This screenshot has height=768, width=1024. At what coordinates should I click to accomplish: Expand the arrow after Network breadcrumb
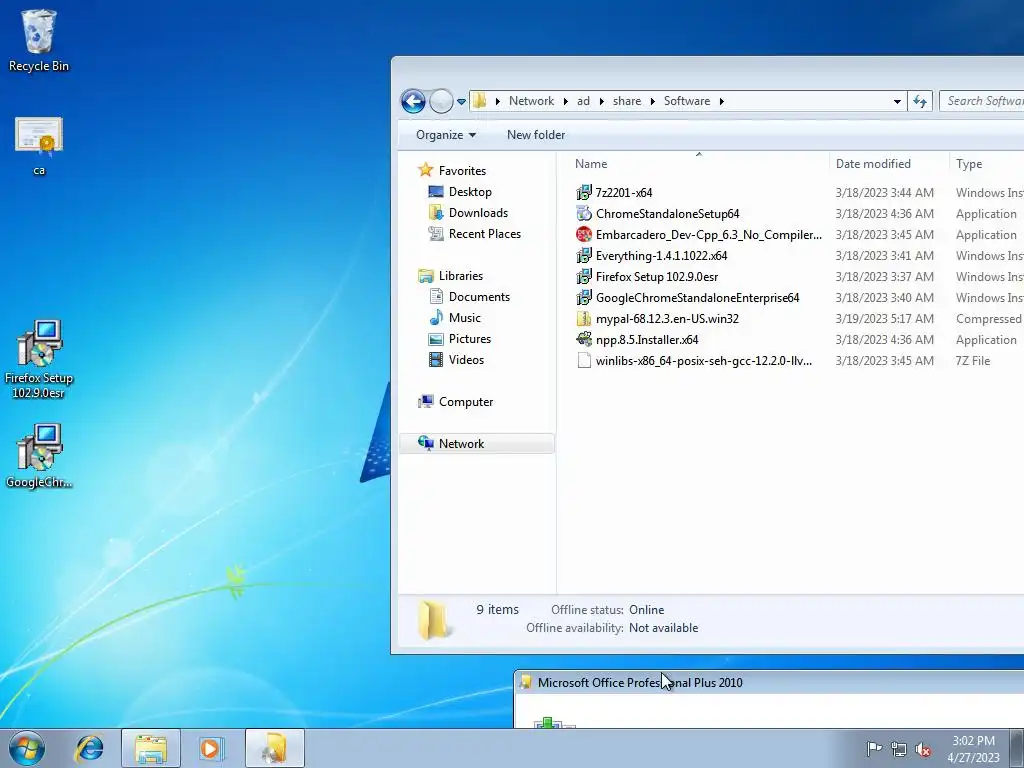(566, 101)
